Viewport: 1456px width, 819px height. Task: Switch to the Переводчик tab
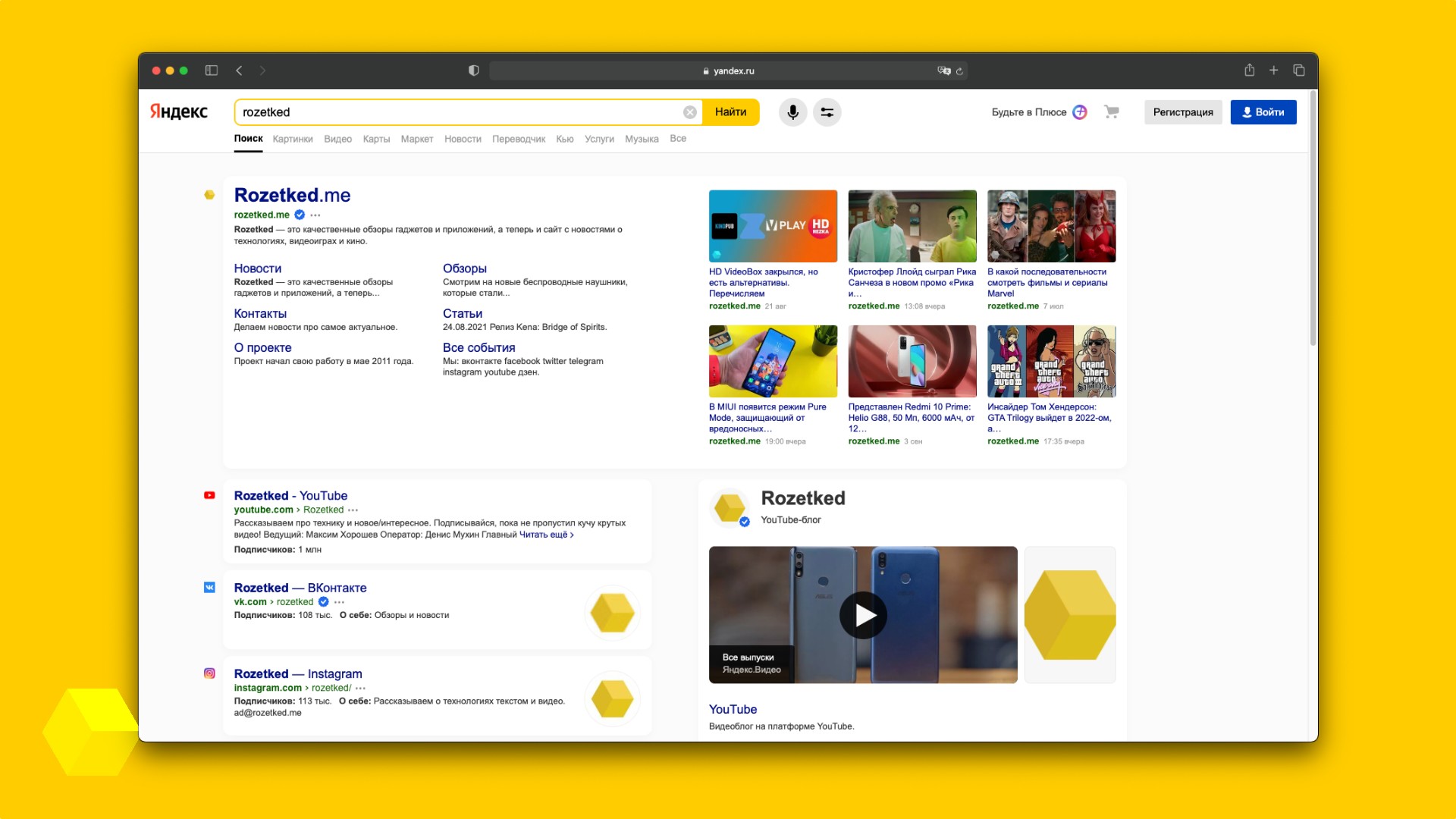519,139
